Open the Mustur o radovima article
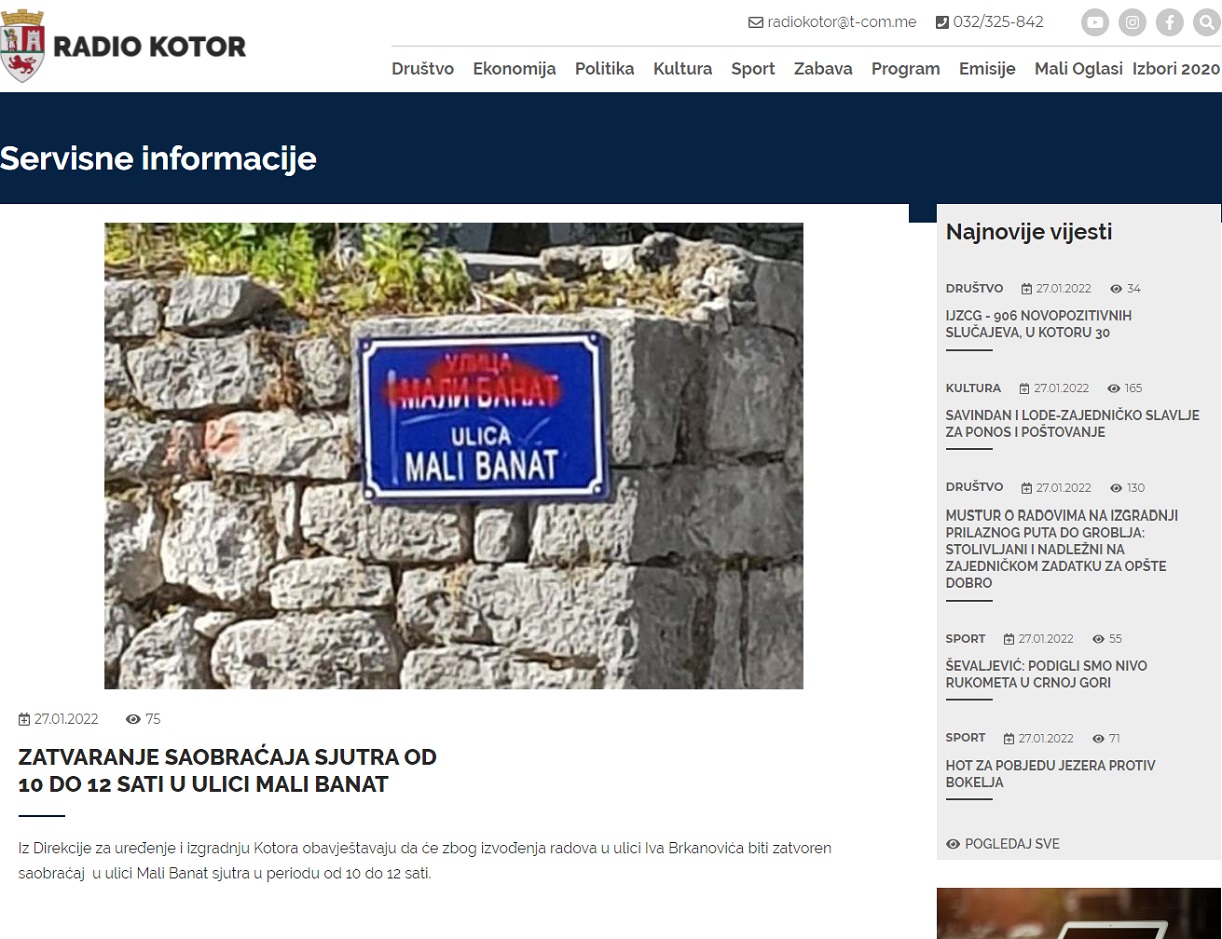The width and height of the screenshot is (1222, 939). point(1062,549)
